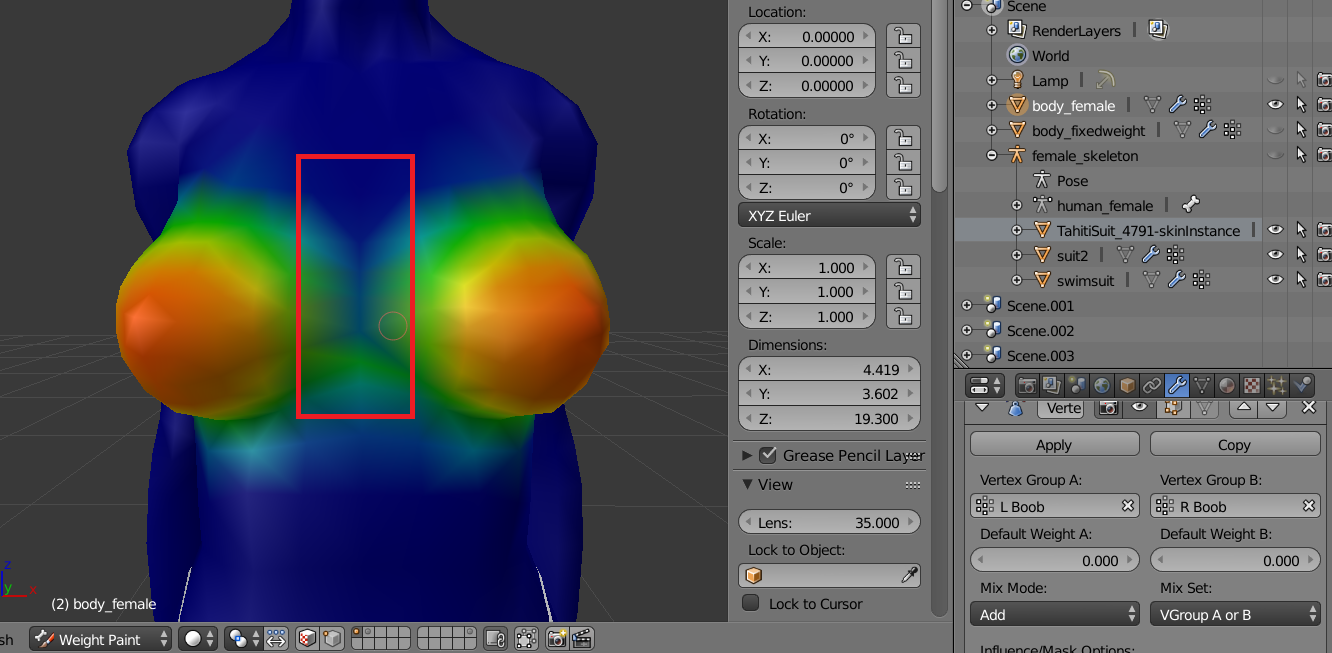Click the Default Weight A slider
This screenshot has width=1332, height=653.
[x=1054, y=560]
